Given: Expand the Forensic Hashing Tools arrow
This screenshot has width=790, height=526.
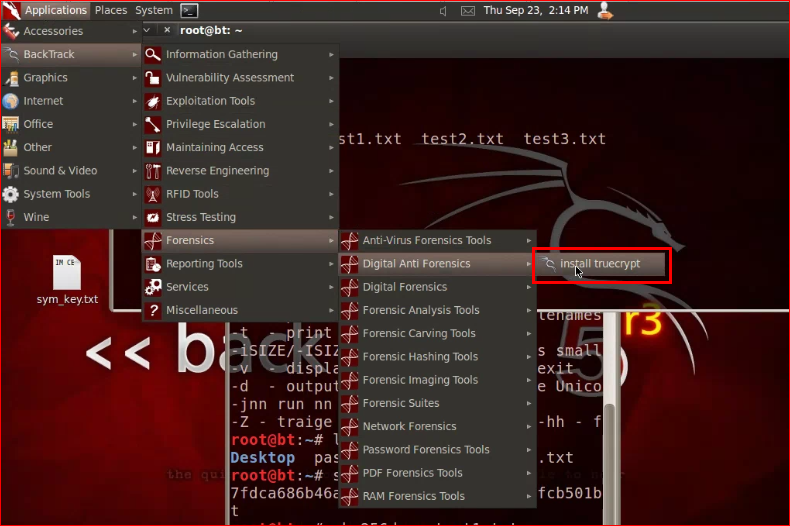Looking at the screenshot, I should (x=529, y=357).
